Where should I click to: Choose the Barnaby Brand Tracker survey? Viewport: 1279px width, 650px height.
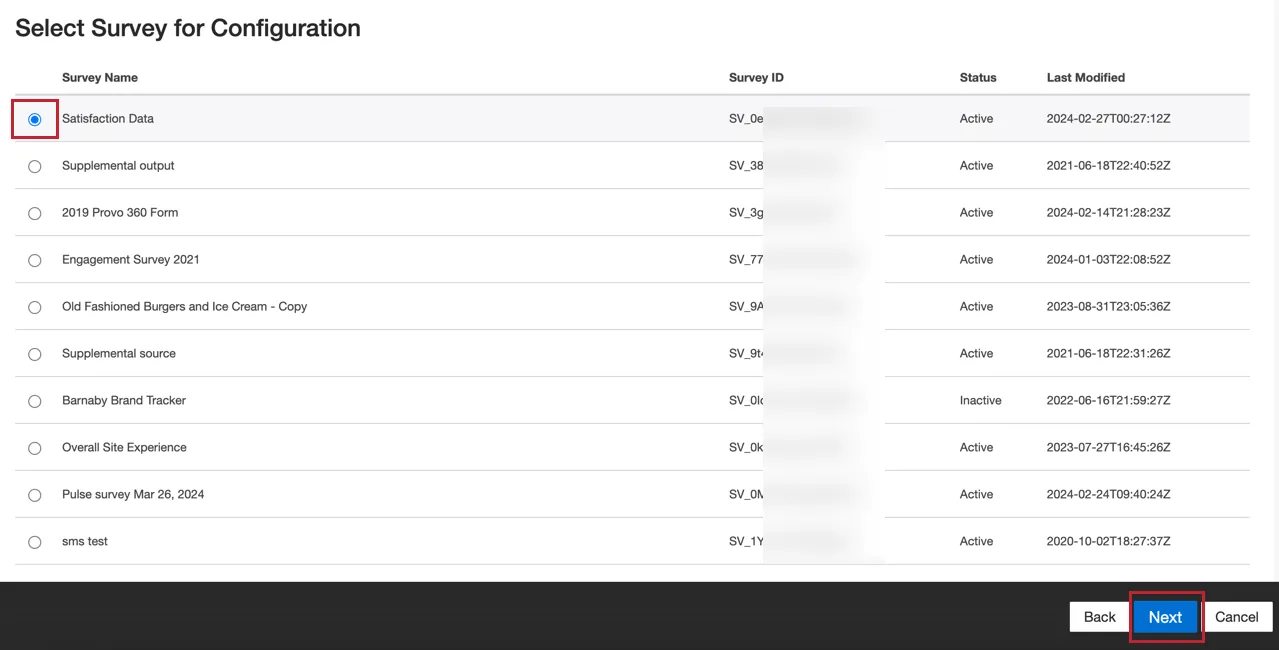(x=34, y=400)
